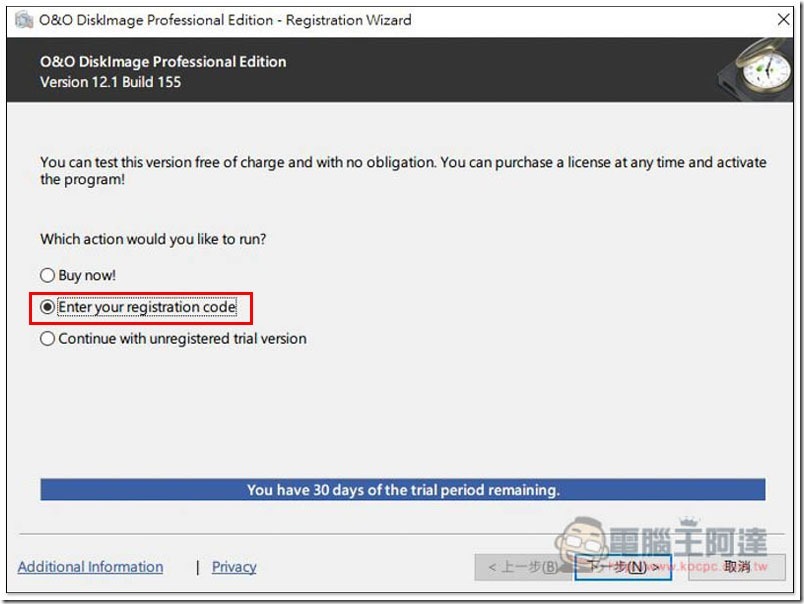Click the 30 days trial remaining bar
The image size is (804, 604).
tap(403, 490)
